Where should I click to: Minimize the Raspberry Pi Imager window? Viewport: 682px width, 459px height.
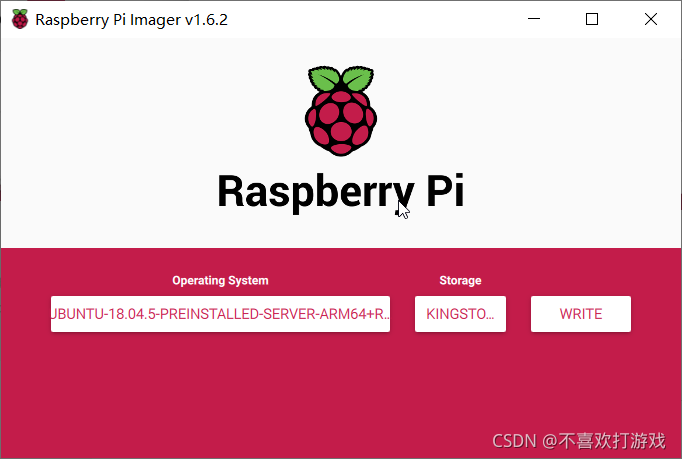point(534,19)
